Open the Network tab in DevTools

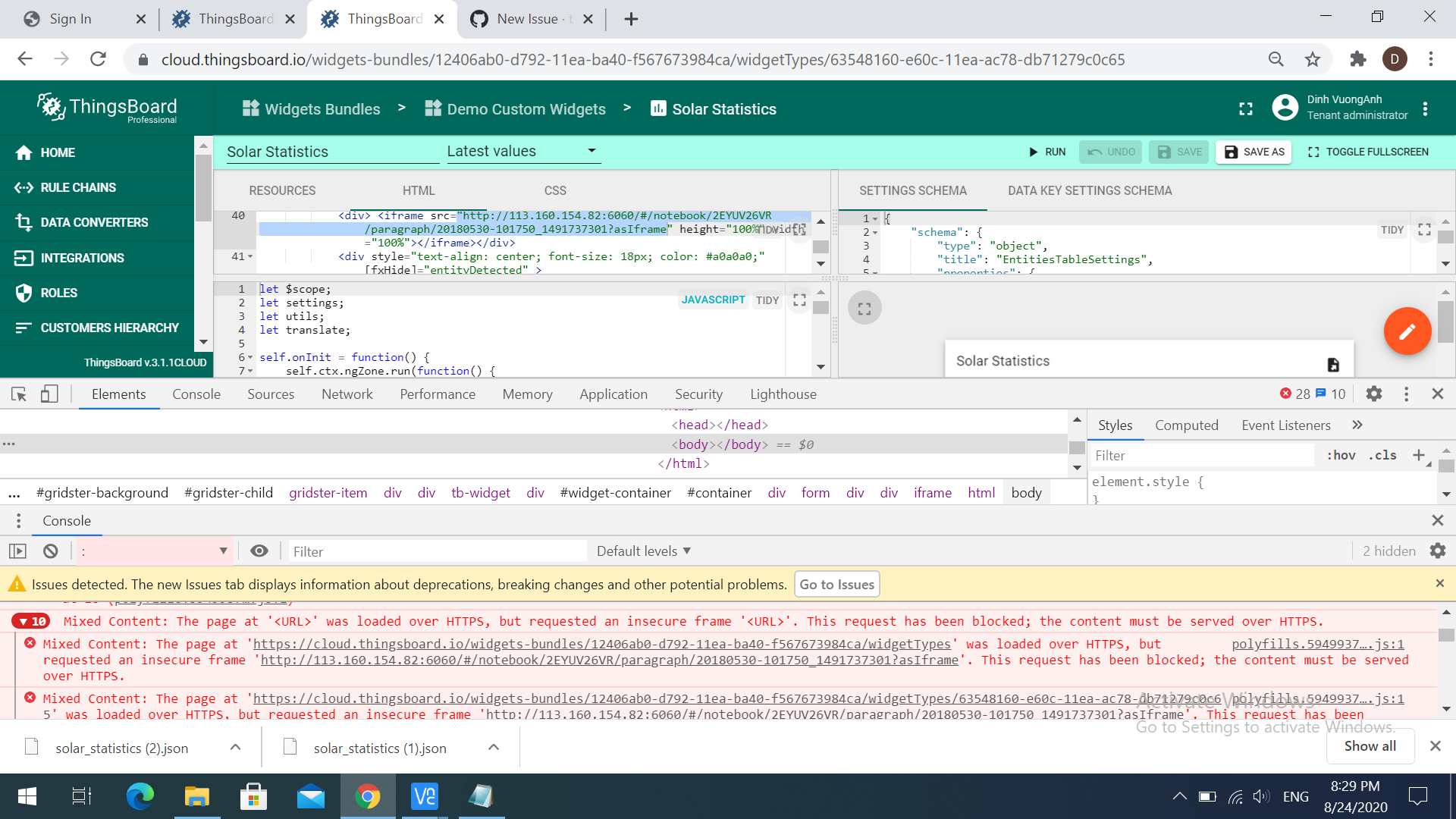347,394
